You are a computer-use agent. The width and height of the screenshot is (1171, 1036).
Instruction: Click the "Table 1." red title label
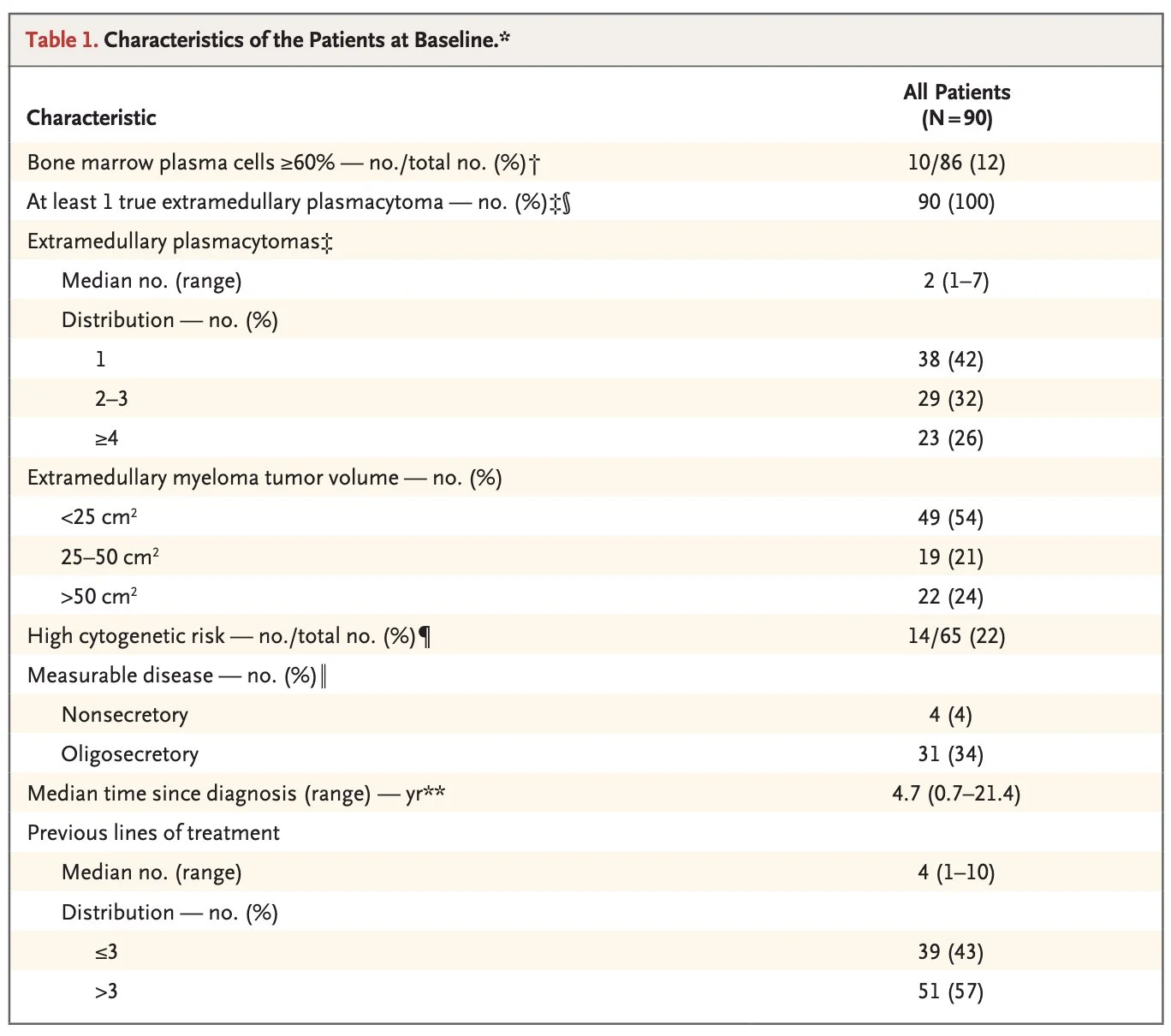[62, 40]
